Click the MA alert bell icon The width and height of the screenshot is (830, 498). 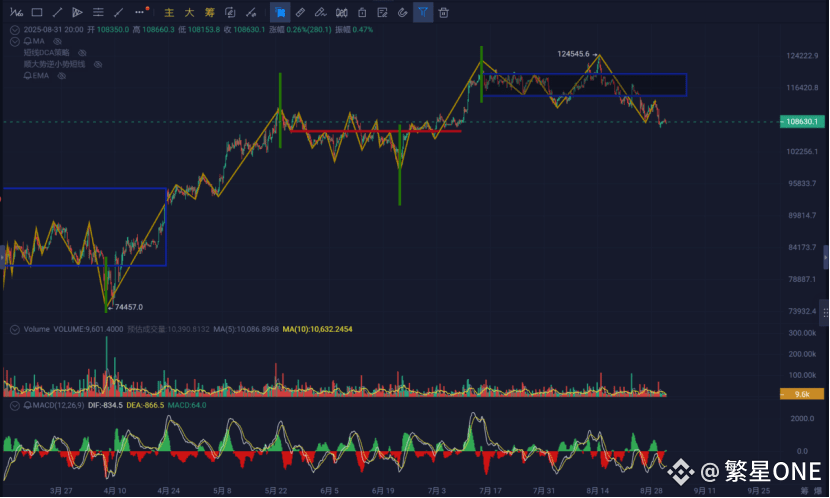(x=28, y=41)
